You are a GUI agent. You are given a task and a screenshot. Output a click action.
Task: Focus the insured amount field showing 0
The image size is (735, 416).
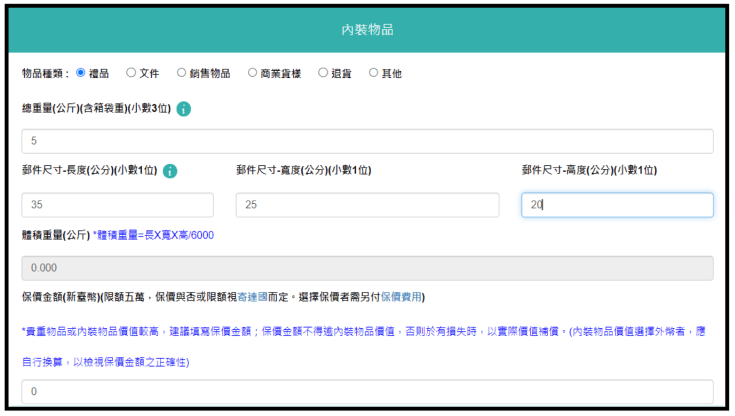point(367,391)
